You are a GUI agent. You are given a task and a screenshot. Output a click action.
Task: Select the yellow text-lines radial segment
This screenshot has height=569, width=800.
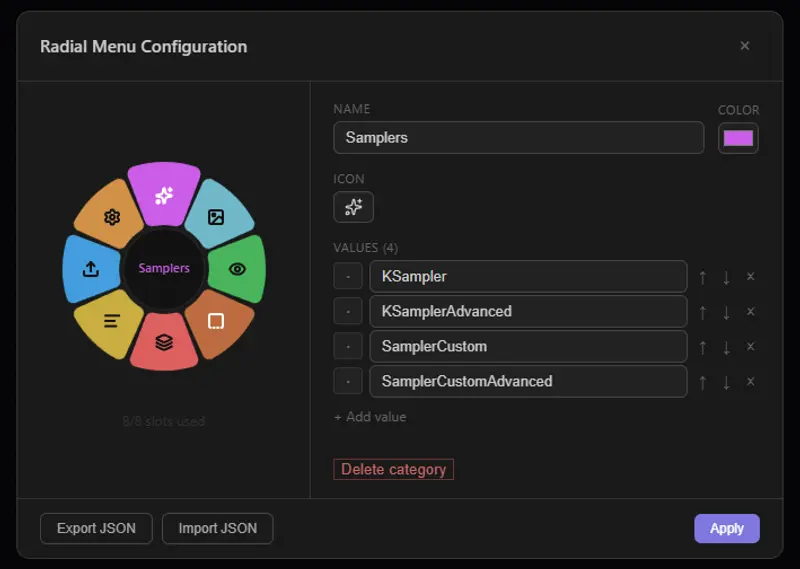[110, 323]
